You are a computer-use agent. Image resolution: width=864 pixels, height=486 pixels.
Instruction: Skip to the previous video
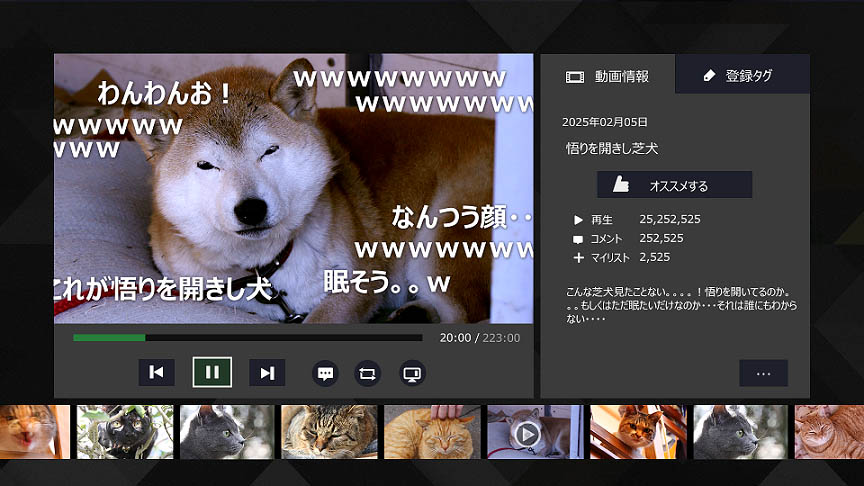click(x=156, y=372)
